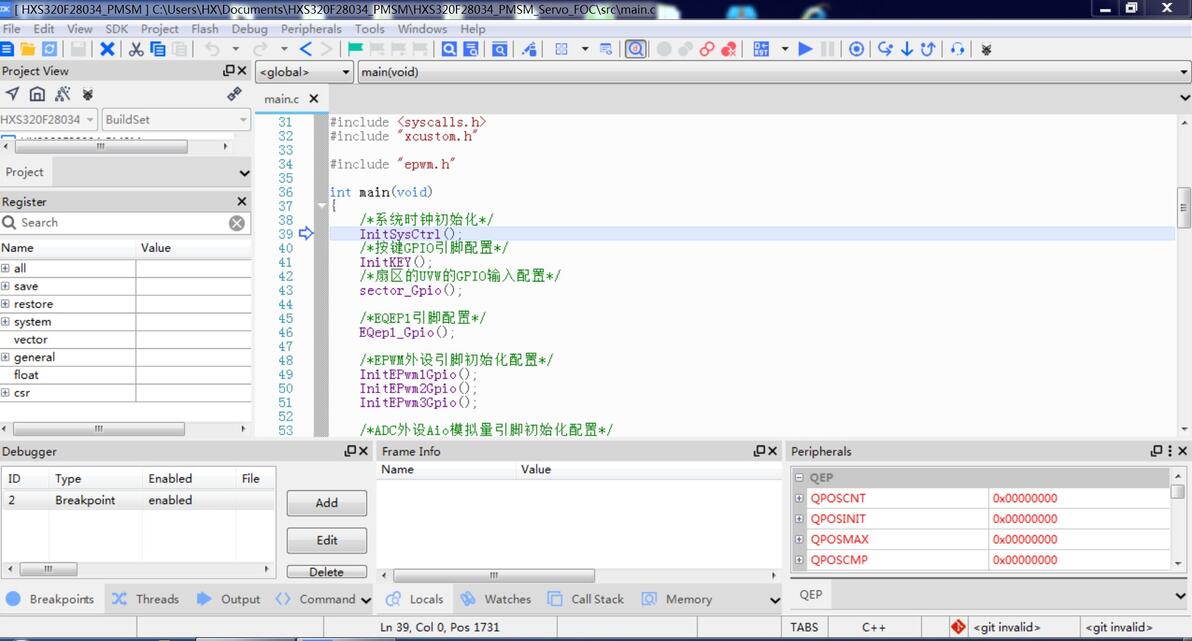Expand the 'all' register group
Viewport: 1192px width, 641px height.
pos(5,268)
